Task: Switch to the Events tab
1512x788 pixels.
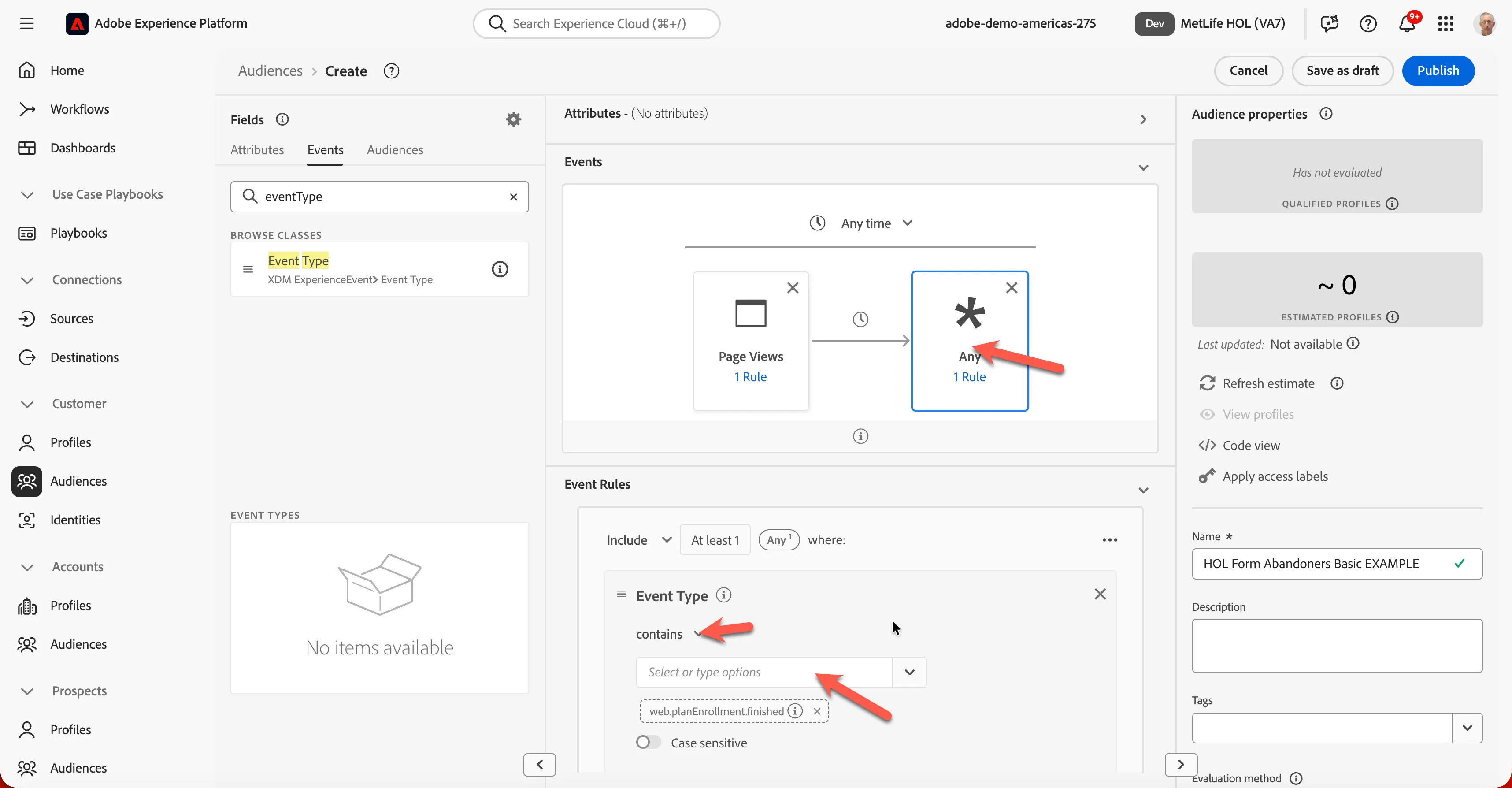Action: [x=325, y=150]
